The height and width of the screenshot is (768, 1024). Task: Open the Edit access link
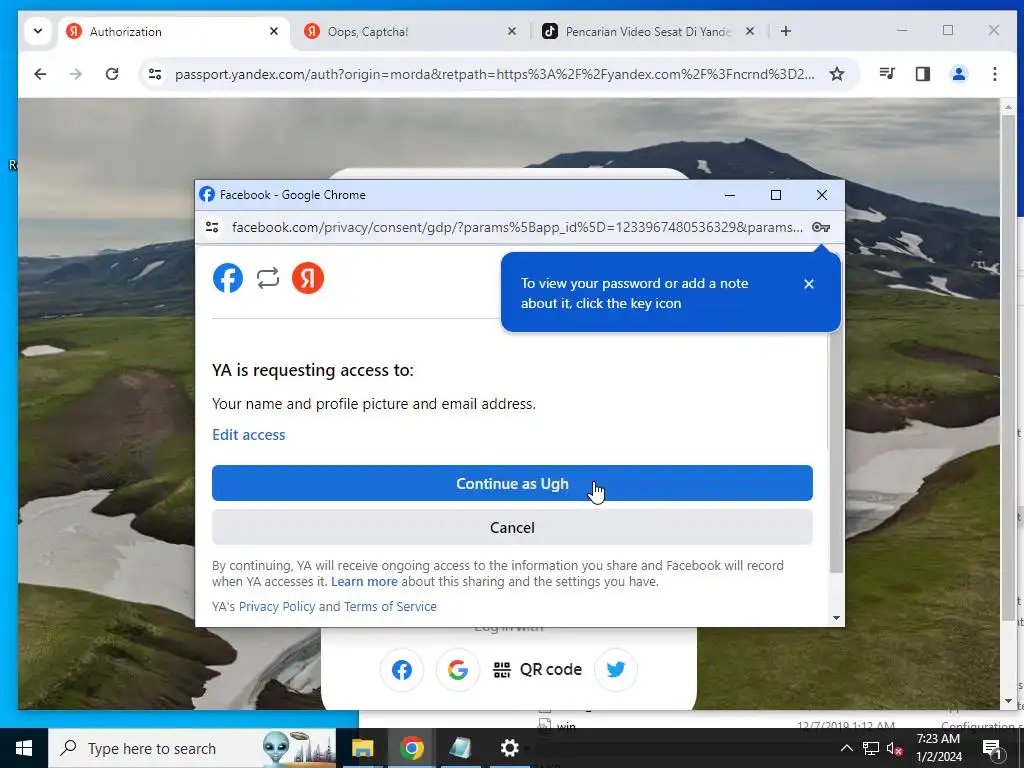249,435
